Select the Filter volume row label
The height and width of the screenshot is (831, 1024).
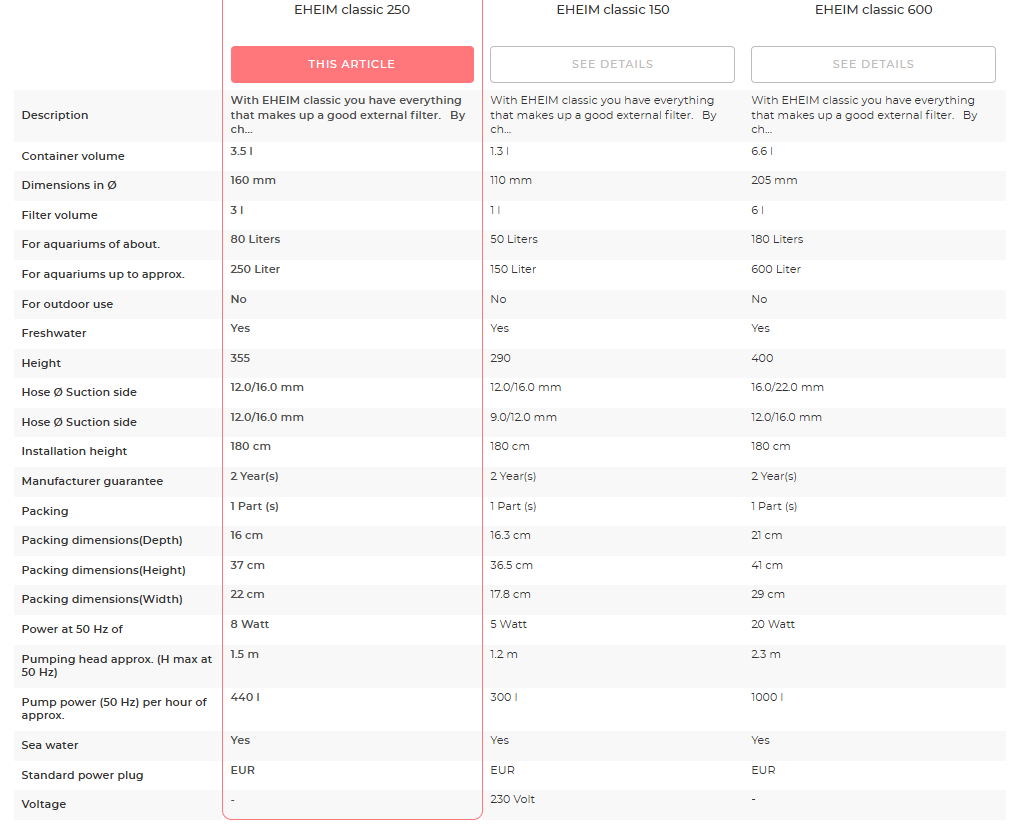tap(60, 215)
